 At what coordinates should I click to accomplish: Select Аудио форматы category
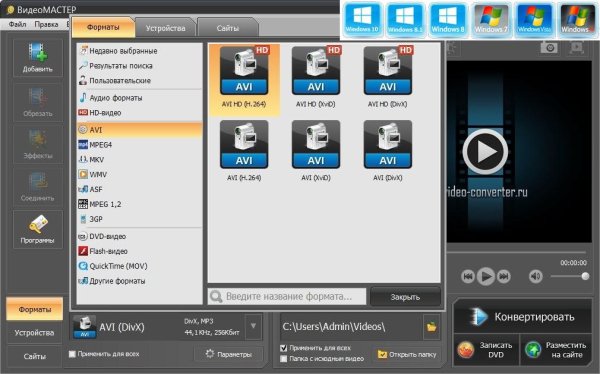coord(139,98)
